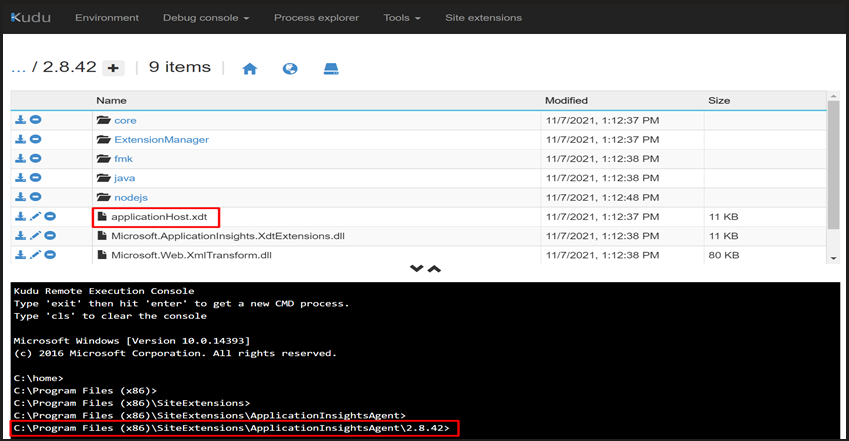Viewport: 849px width, 441px height.
Task: Click the file list scrollbar down arrow
Action: click(x=833, y=258)
